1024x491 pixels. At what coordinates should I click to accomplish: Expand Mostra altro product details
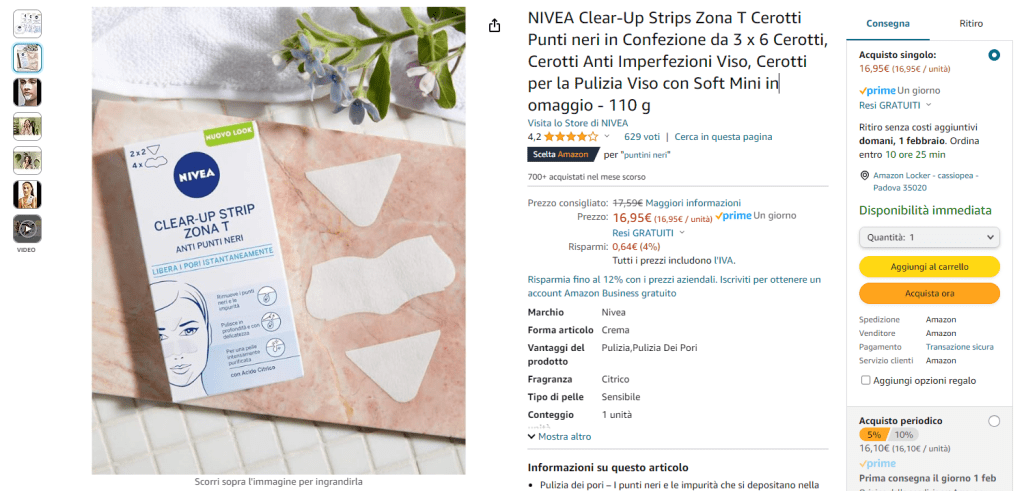[x=560, y=437]
